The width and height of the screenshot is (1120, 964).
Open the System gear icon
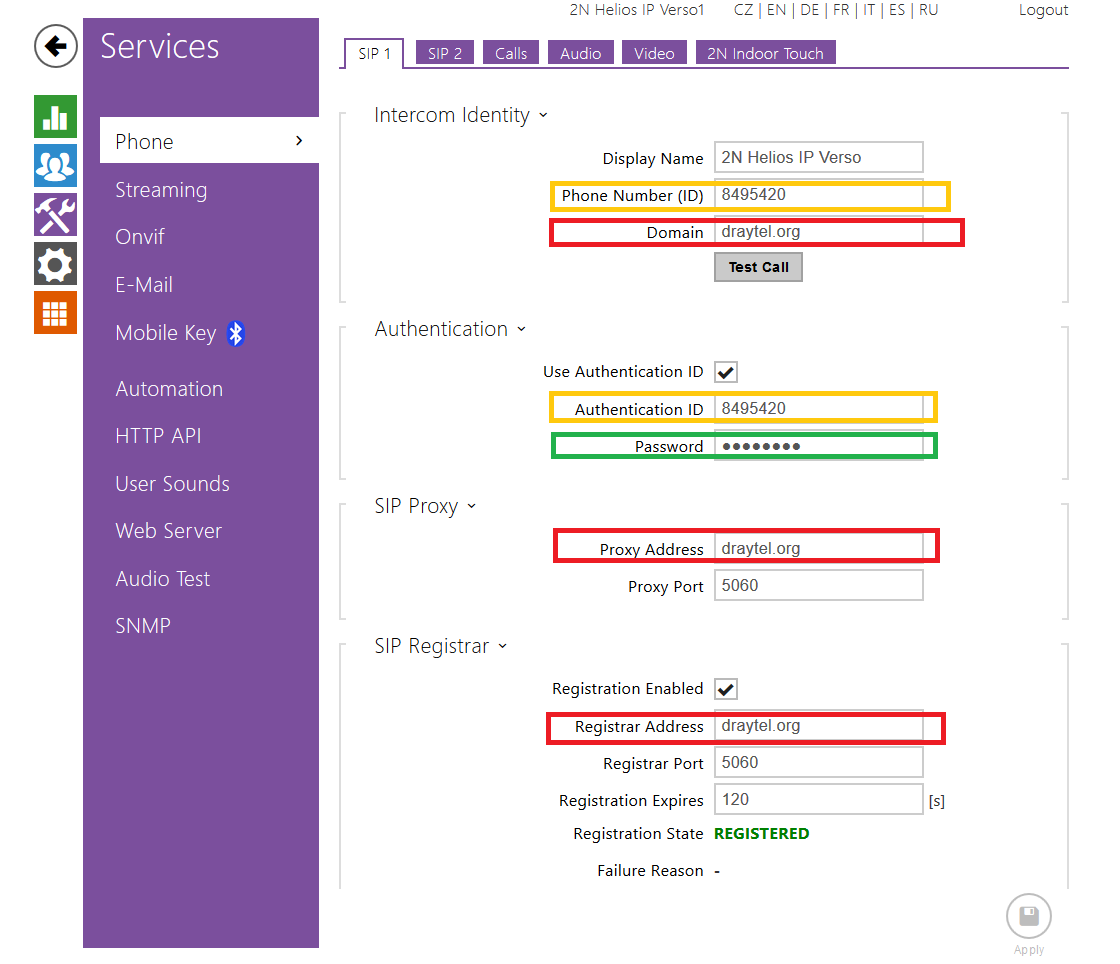coord(55,264)
